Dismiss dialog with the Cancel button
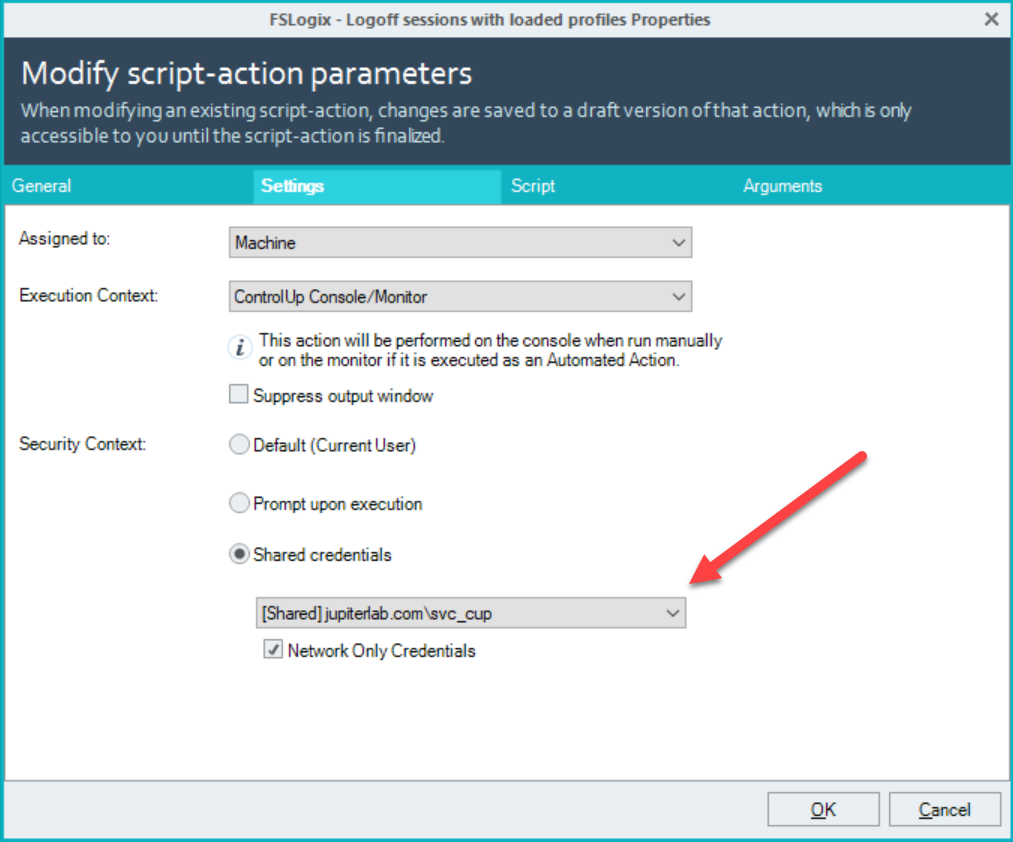This screenshot has width=1013, height=842. (945, 809)
